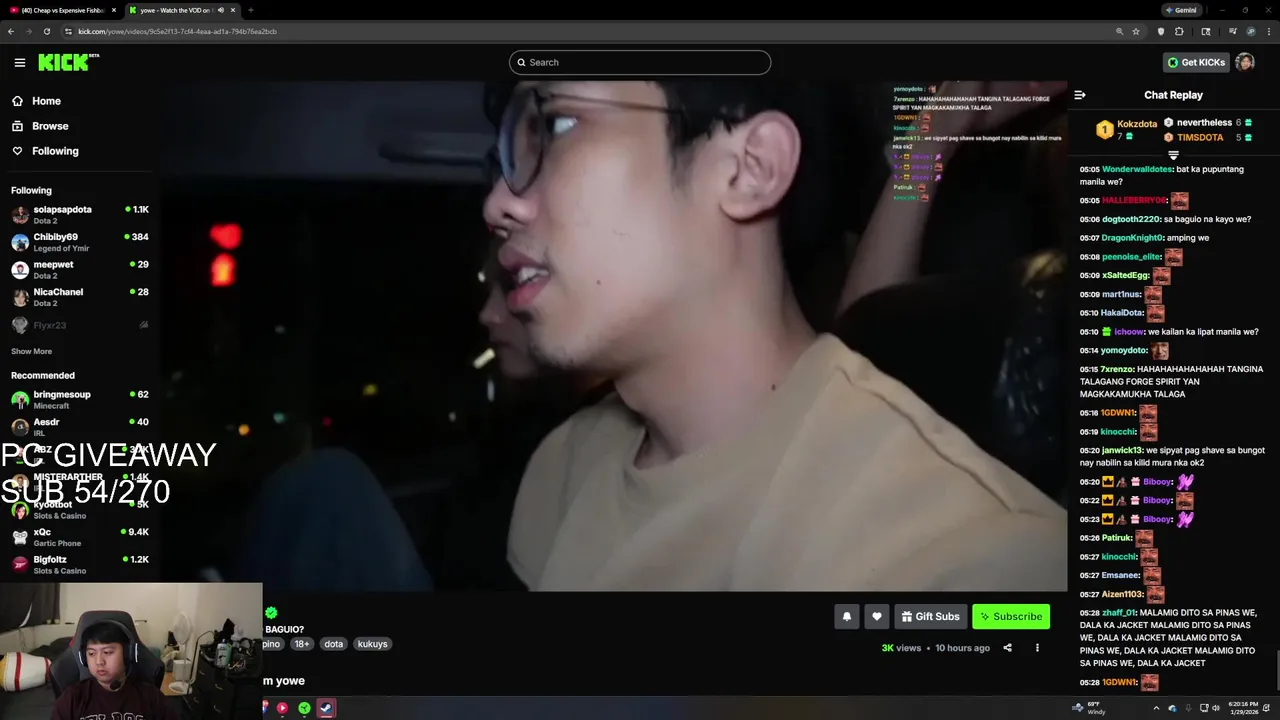Click the 18+ tag
1280x720 pixels.
coord(302,644)
